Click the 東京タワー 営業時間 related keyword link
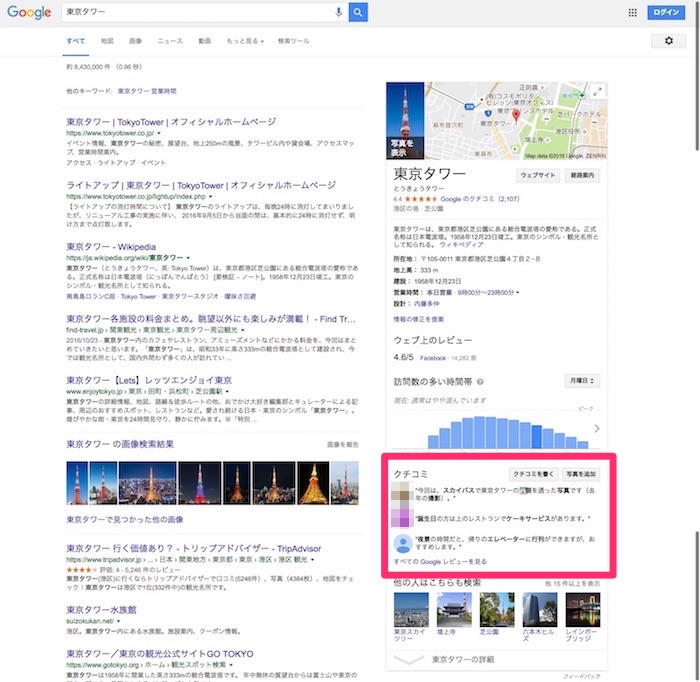The width and height of the screenshot is (700, 682). (x=147, y=91)
